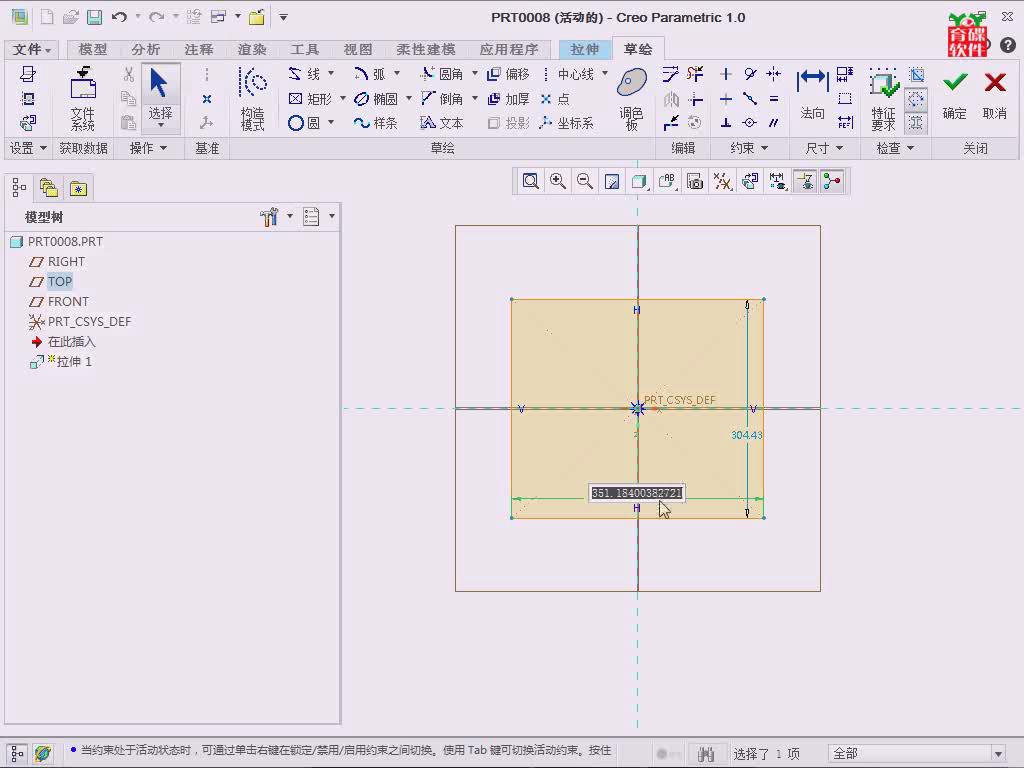The width and height of the screenshot is (1024, 768).
Task: Switch to the Analysis ribbon tab
Action: (x=146, y=49)
